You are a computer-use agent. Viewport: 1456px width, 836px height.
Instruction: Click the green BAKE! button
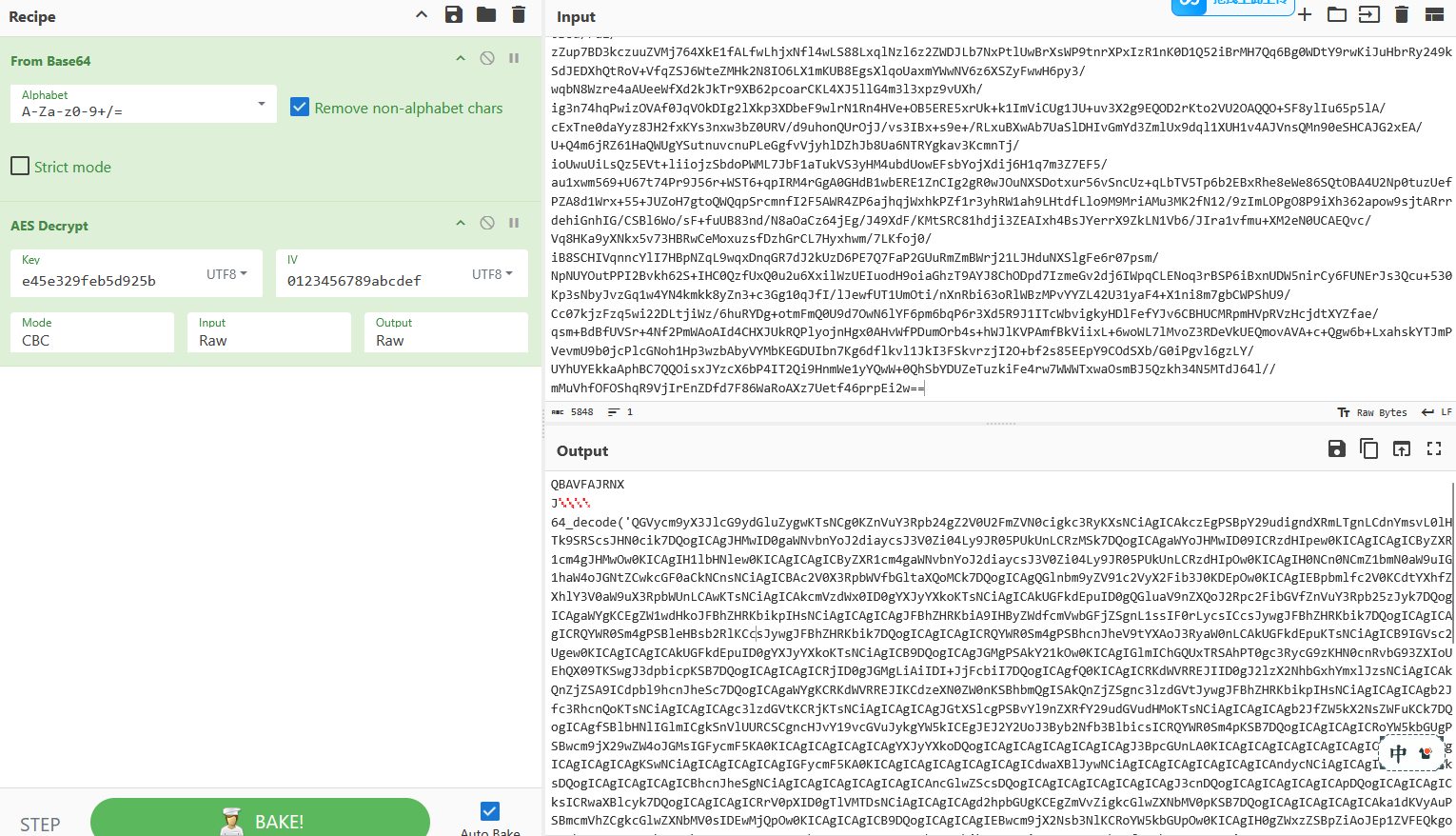(260, 819)
